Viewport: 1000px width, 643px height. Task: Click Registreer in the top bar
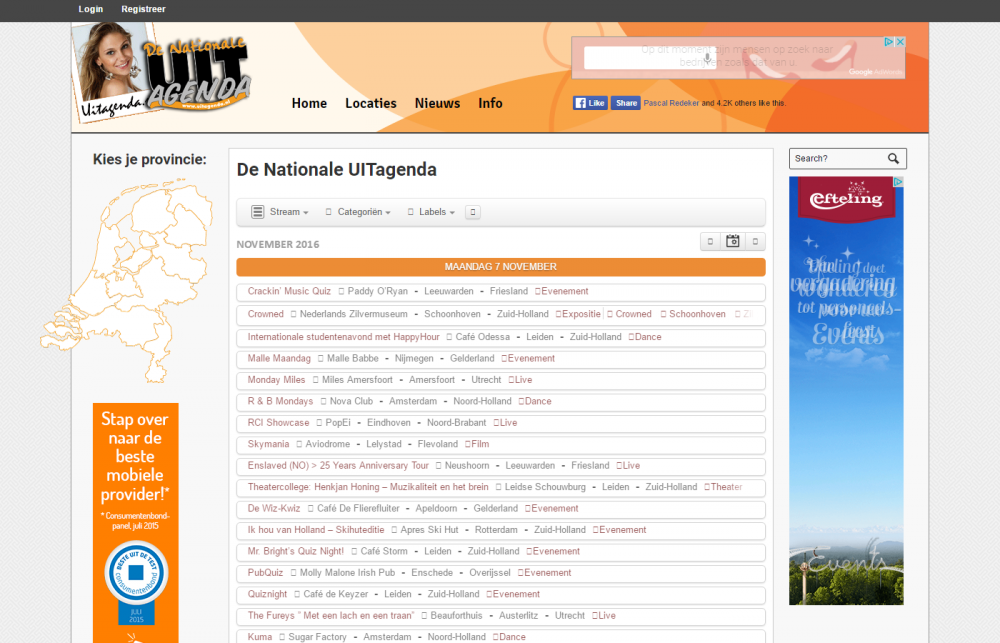point(143,9)
